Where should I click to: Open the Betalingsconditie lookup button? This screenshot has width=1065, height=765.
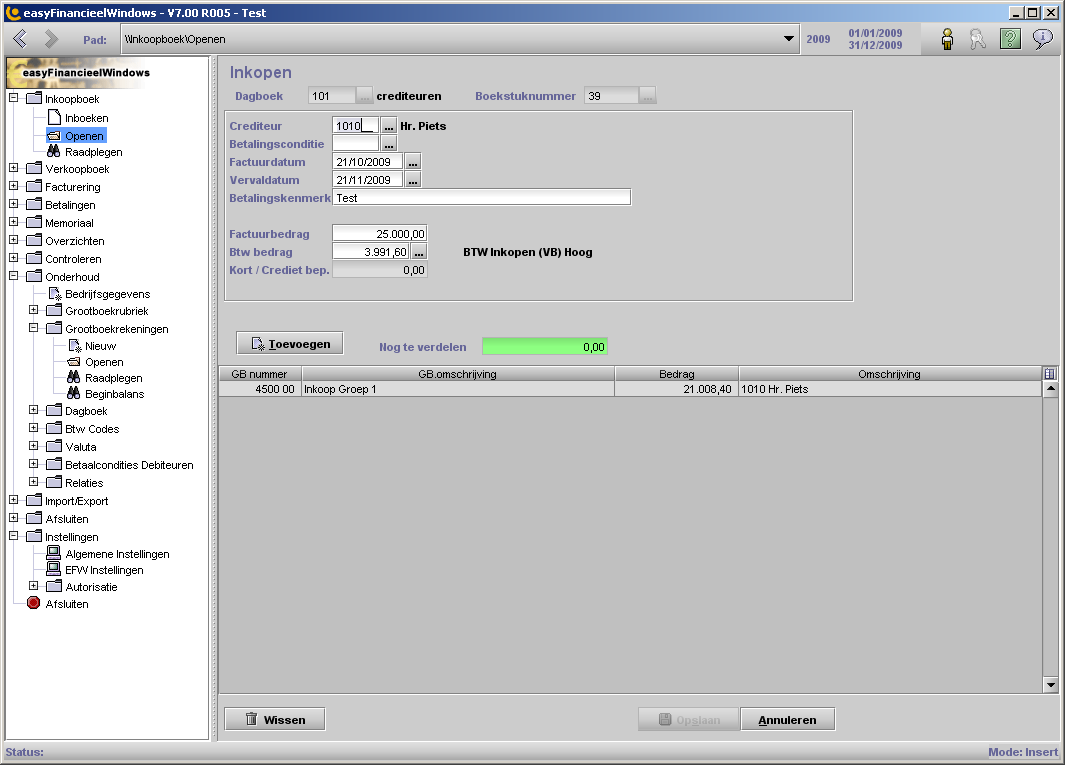(389, 143)
